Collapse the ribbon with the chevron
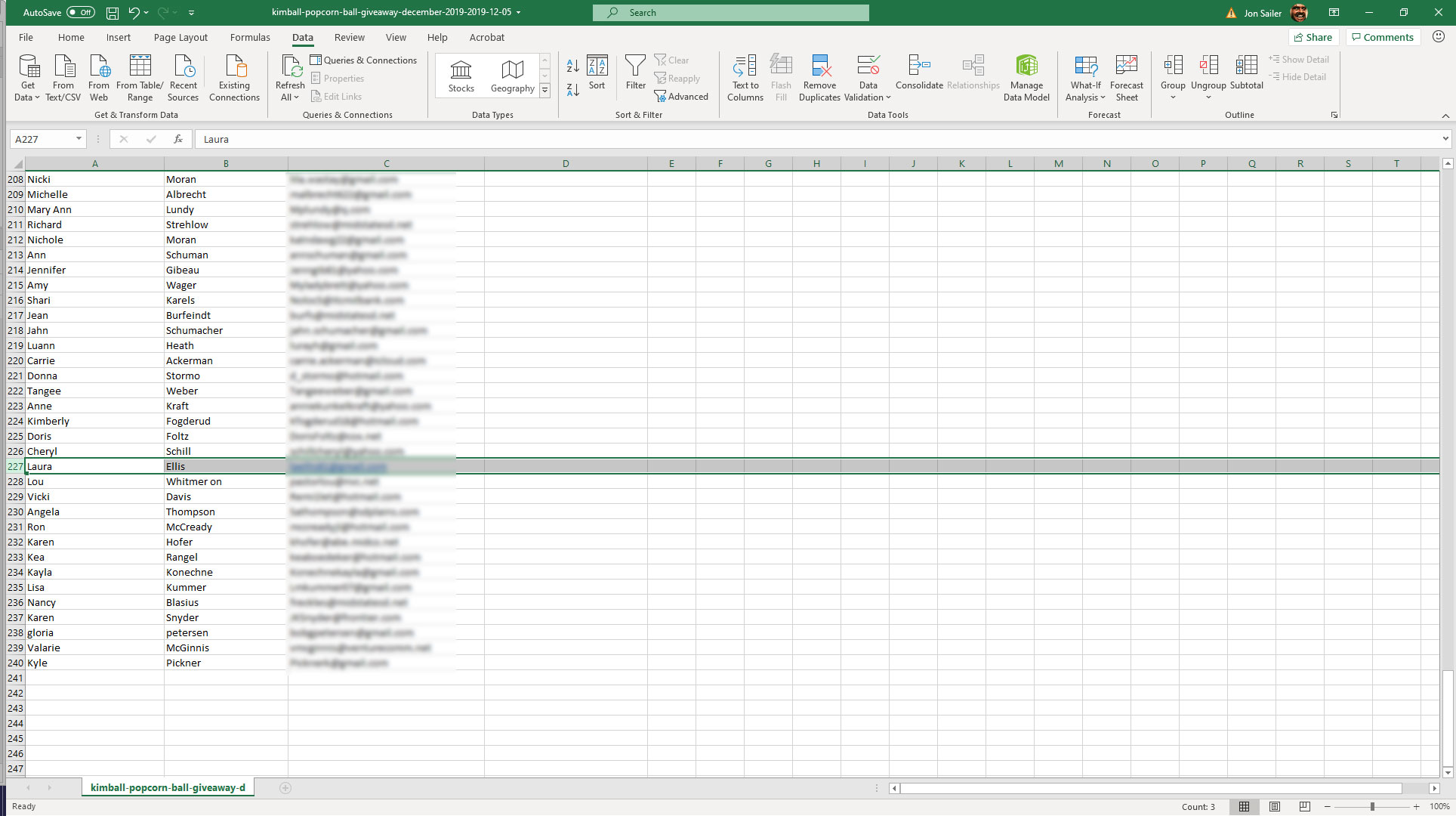The height and width of the screenshot is (816, 1456). [1445, 116]
